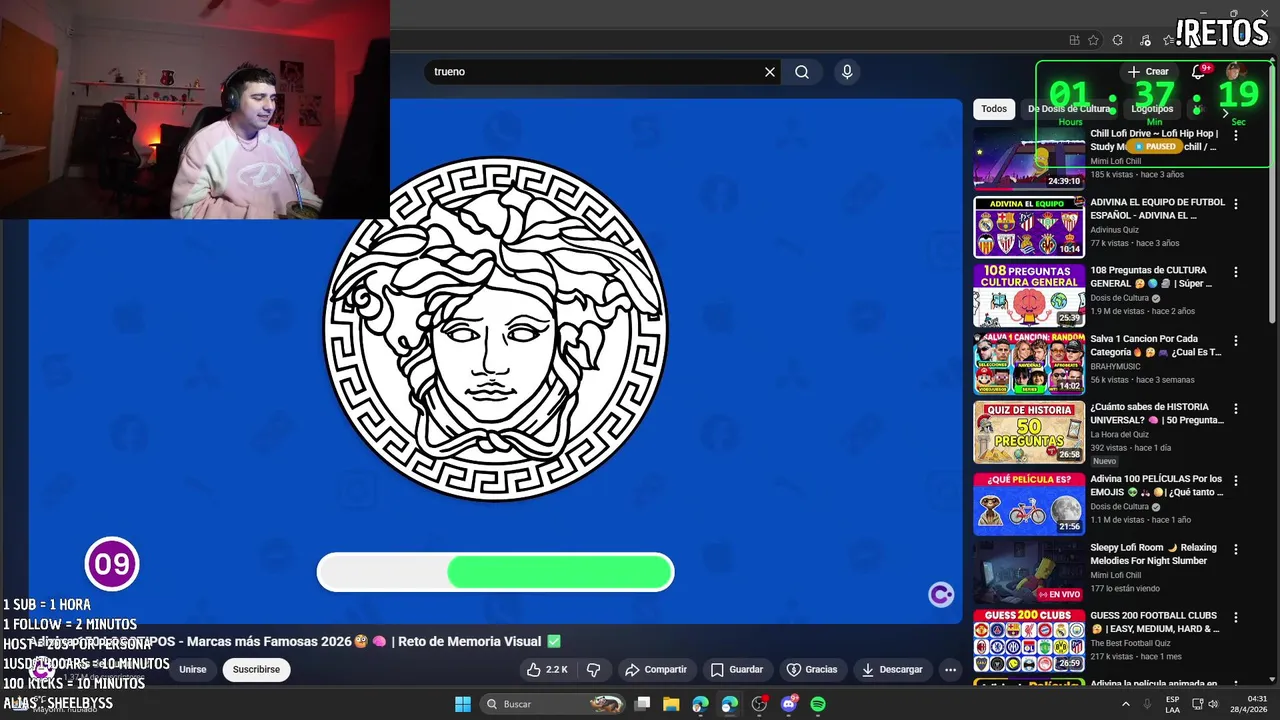The height and width of the screenshot is (720, 1280).
Task: Click the Descargar button
Action: 892,669
